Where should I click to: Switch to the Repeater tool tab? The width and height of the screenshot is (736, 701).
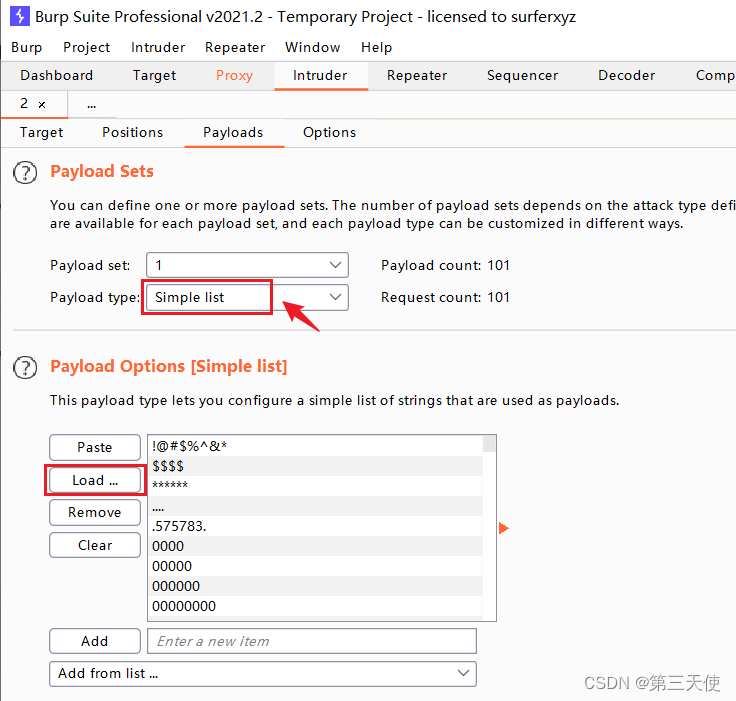[417, 76]
